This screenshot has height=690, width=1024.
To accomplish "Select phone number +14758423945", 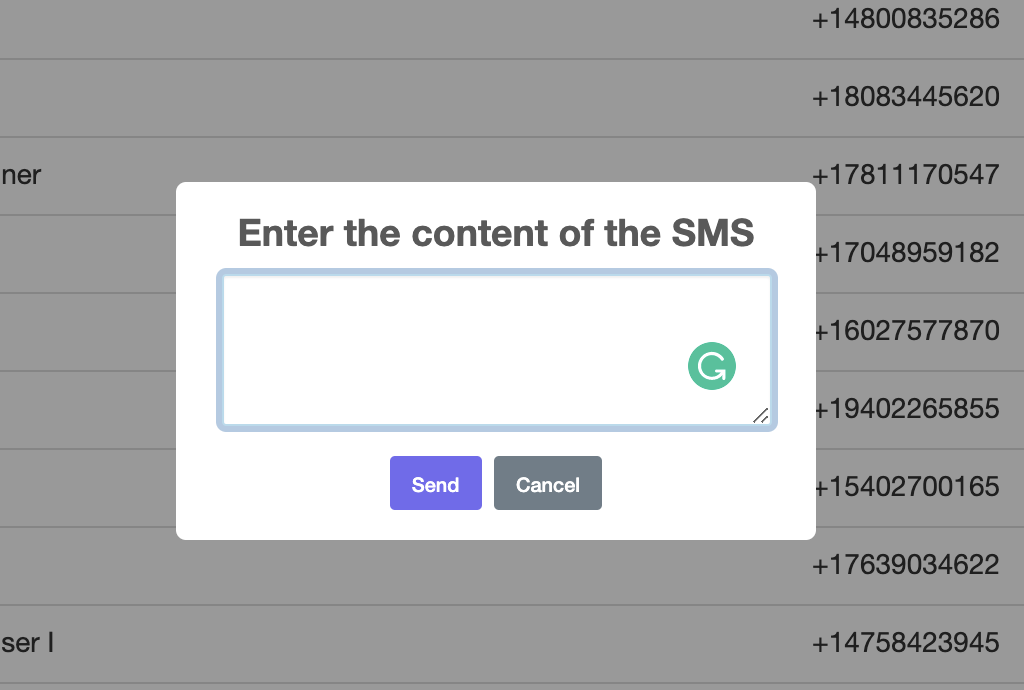I will [x=906, y=643].
